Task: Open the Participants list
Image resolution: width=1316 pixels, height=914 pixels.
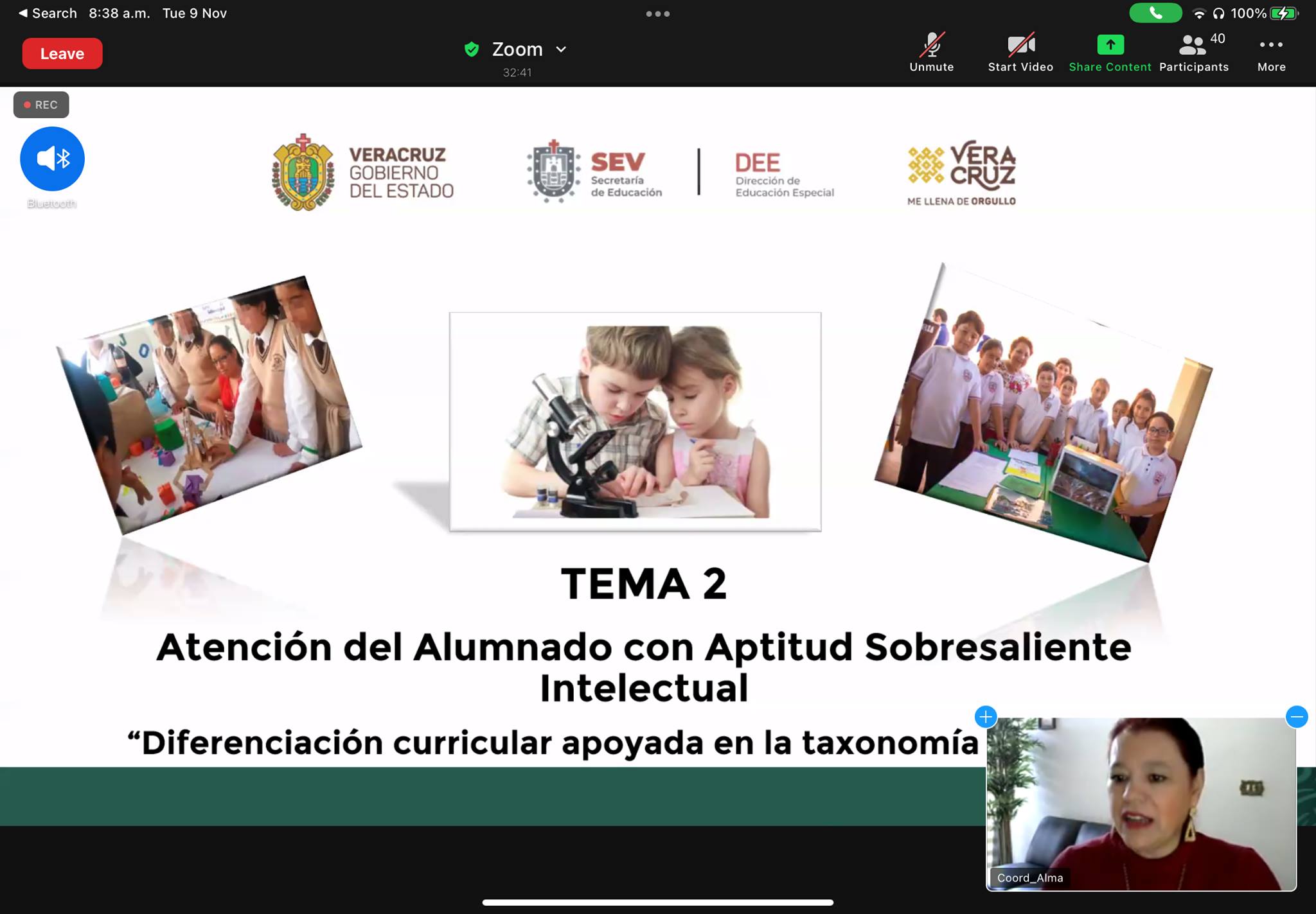Action: click(1194, 53)
